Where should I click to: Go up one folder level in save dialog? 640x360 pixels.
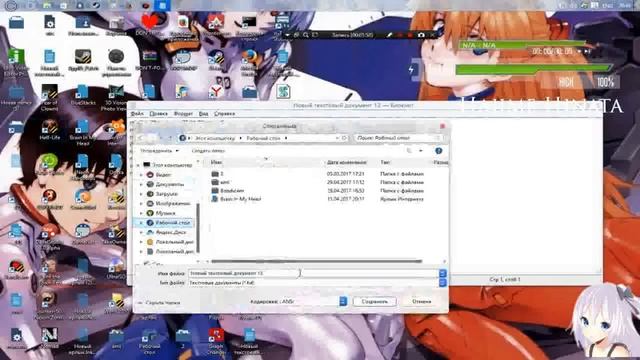point(171,138)
